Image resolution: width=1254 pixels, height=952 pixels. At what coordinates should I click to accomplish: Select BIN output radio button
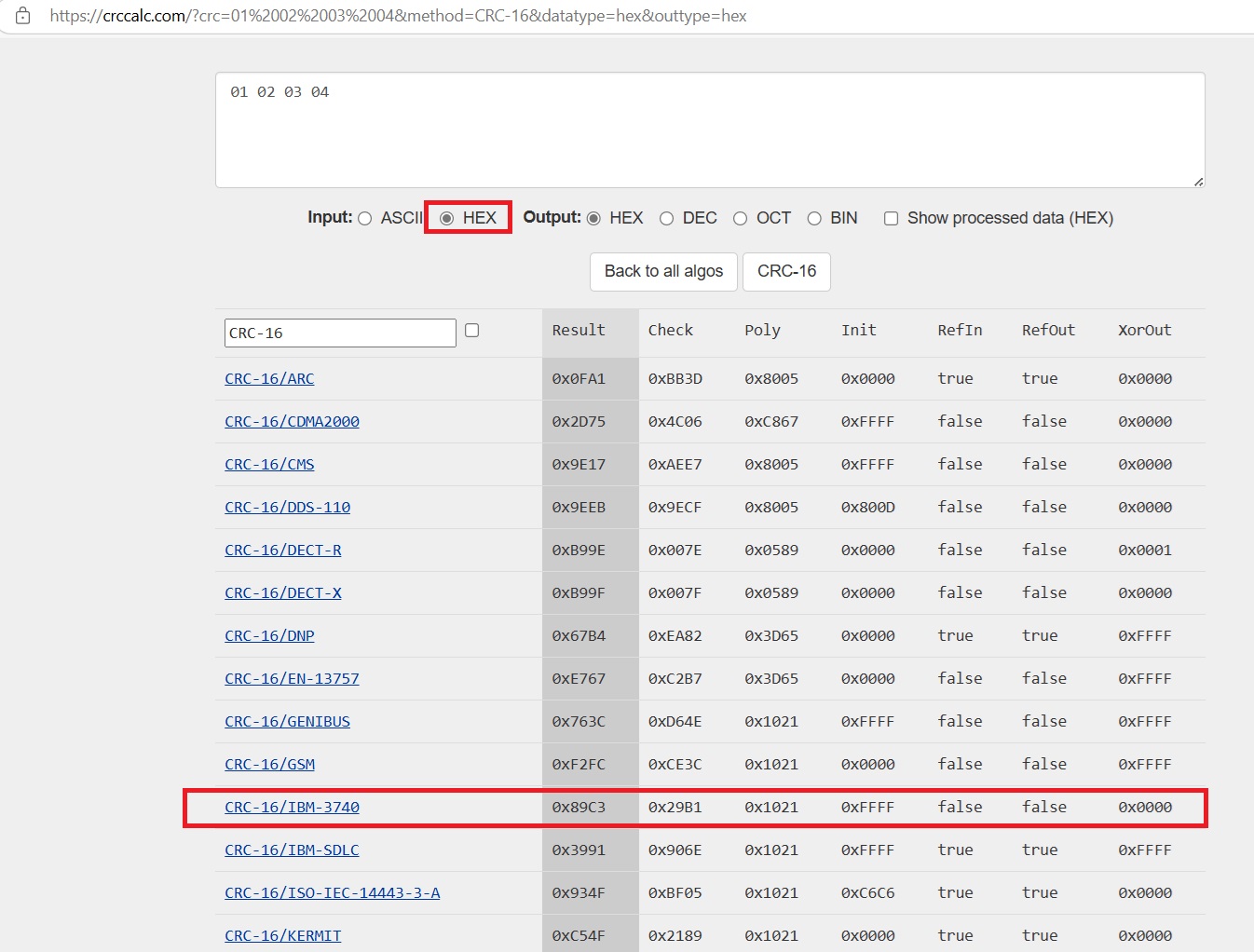tap(814, 218)
